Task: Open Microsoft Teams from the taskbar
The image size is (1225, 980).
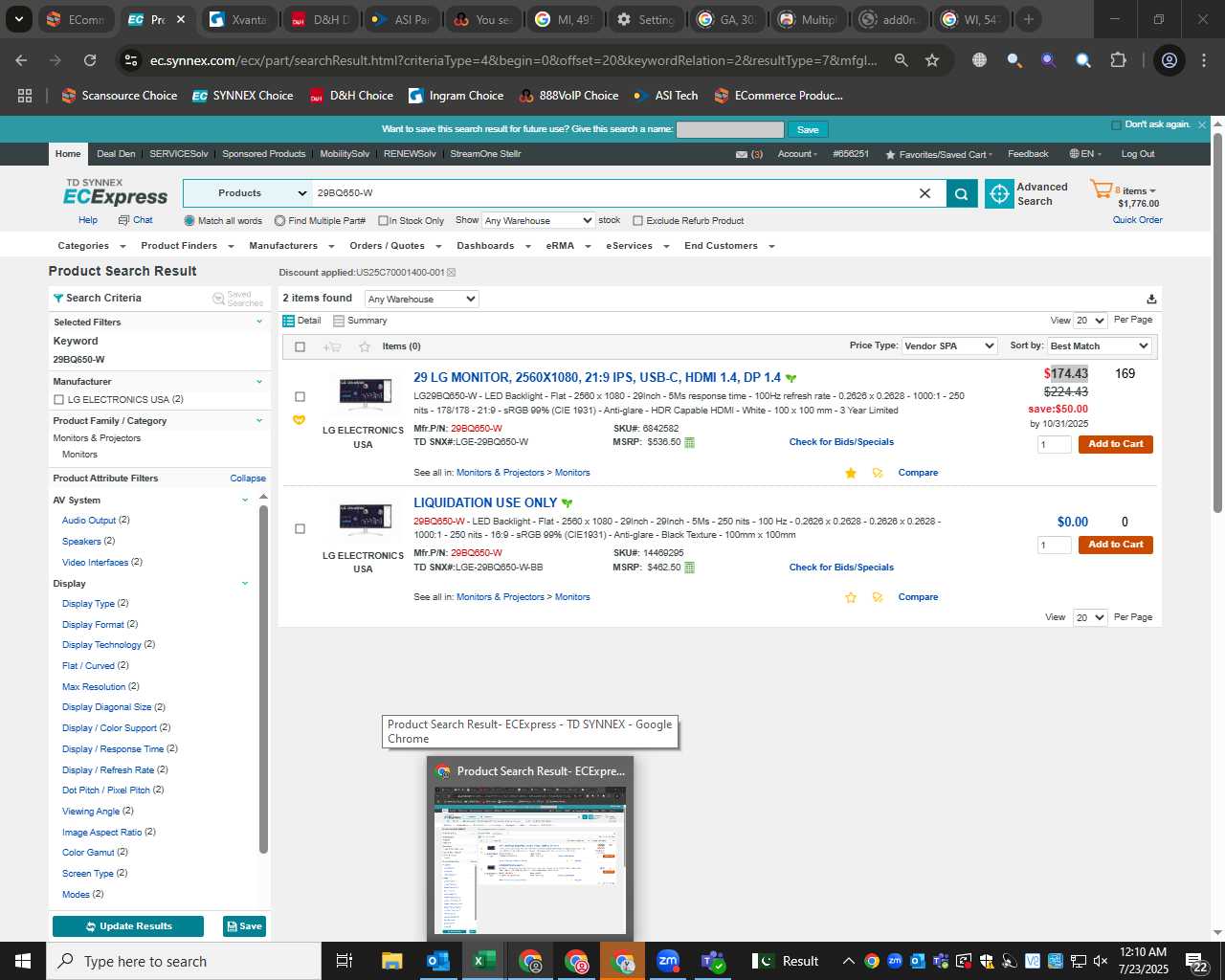Action: pyautogui.click(x=714, y=961)
